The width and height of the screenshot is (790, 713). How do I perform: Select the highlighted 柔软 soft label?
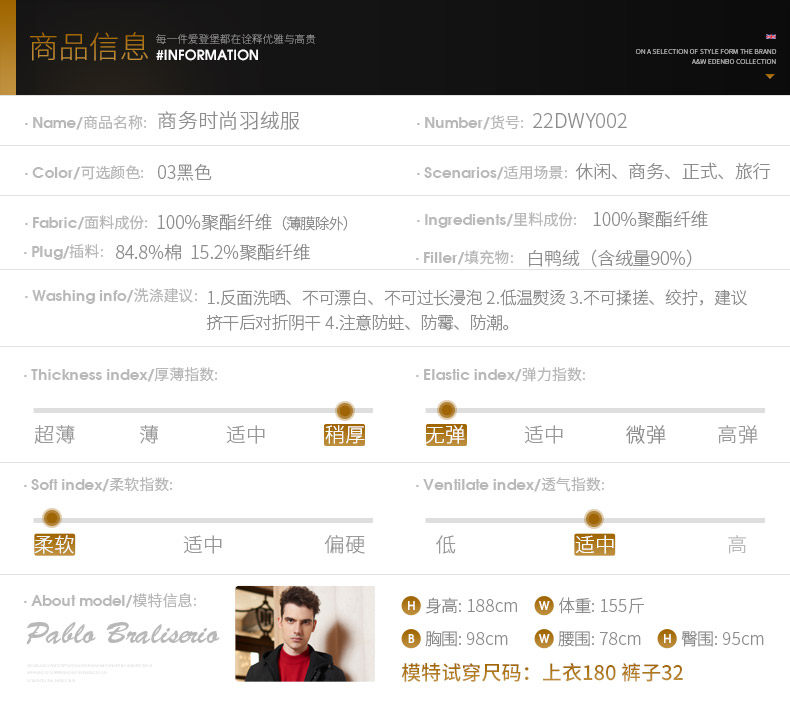(54, 545)
